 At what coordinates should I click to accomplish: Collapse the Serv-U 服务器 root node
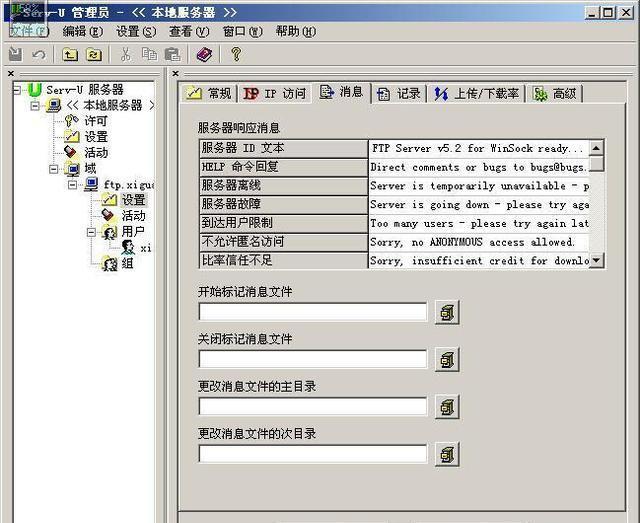[17, 89]
